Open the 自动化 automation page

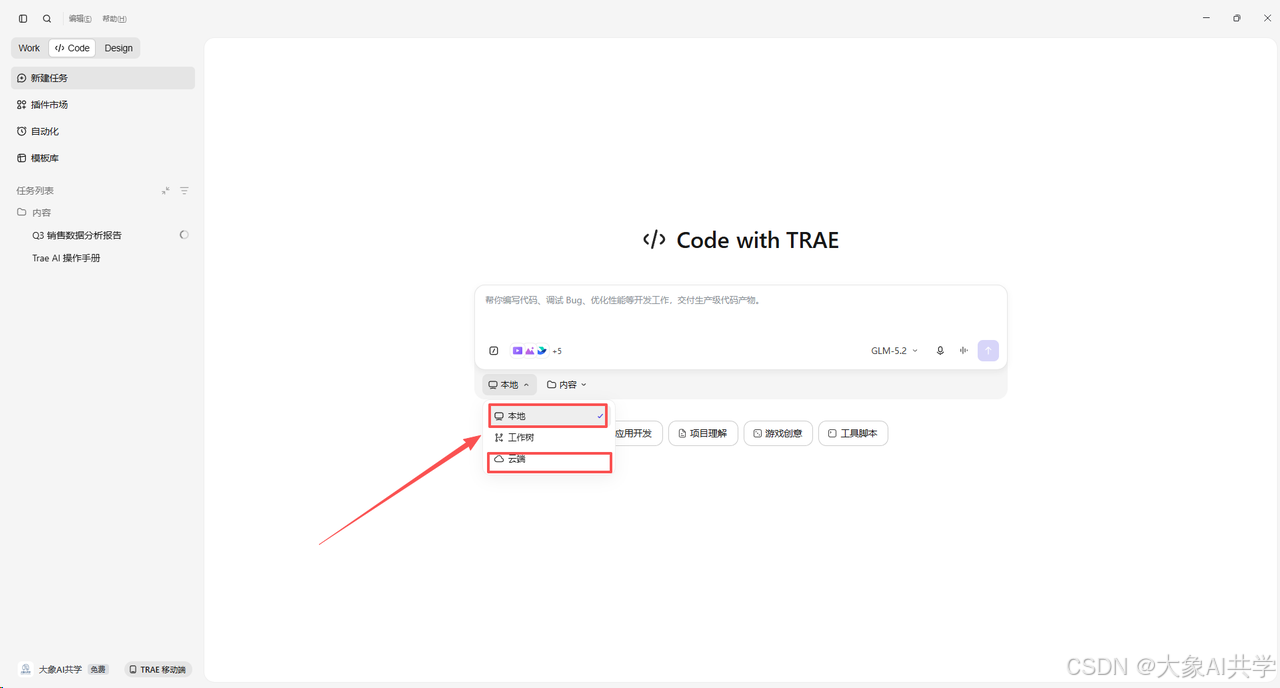[103, 131]
